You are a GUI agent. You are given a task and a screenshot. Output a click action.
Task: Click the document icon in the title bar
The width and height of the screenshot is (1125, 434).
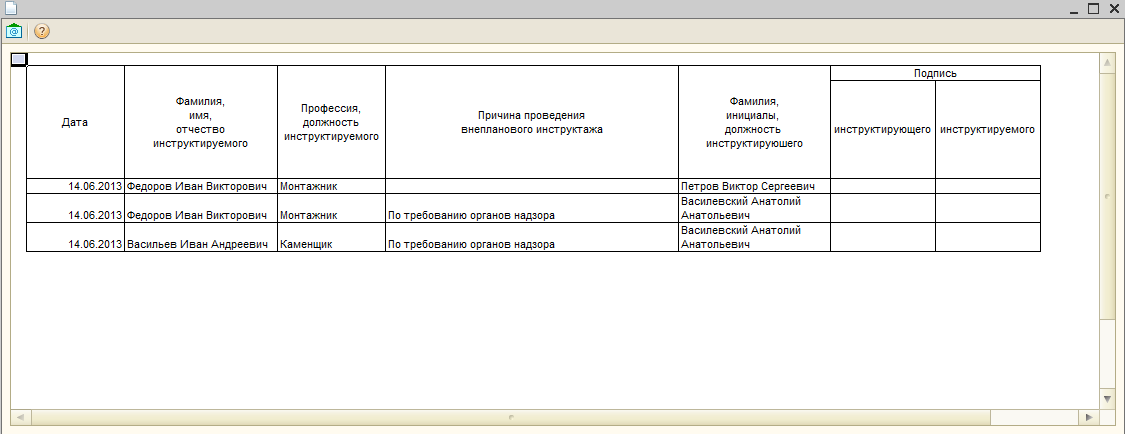tap(11, 8)
